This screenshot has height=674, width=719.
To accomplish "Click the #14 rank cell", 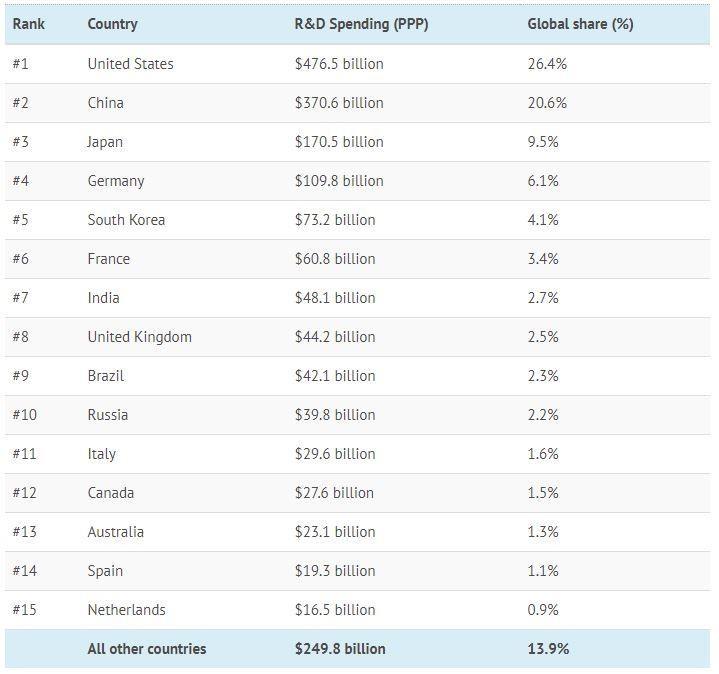I will tap(24, 571).
